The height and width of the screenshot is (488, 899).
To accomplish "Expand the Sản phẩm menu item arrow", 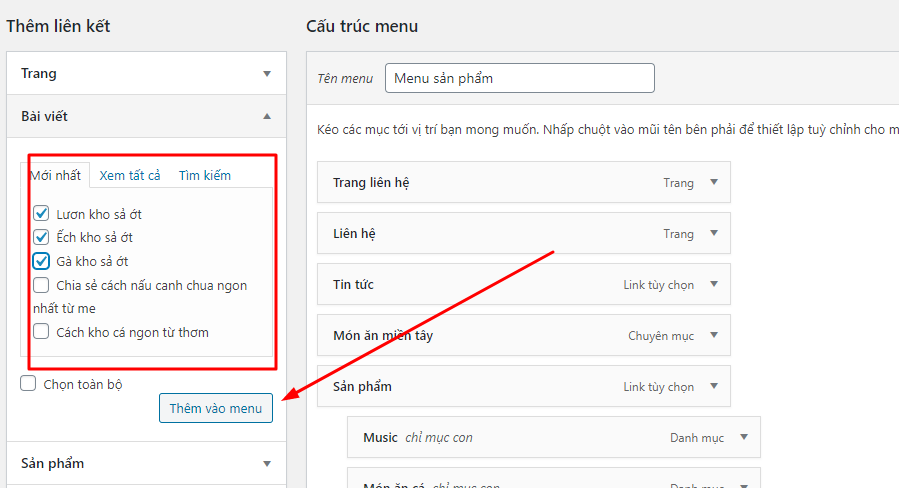I will click(x=714, y=386).
